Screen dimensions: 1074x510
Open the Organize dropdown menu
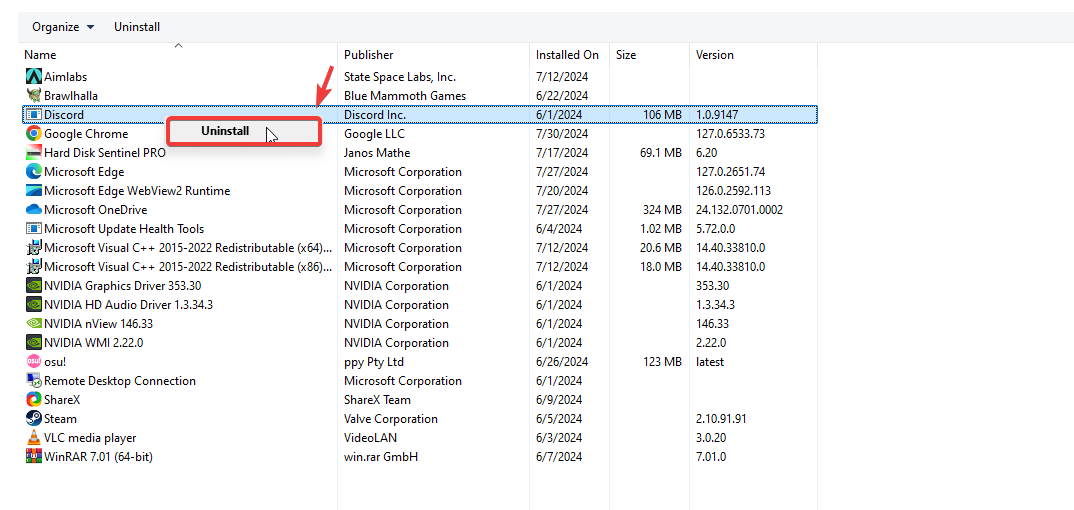tap(63, 27)
